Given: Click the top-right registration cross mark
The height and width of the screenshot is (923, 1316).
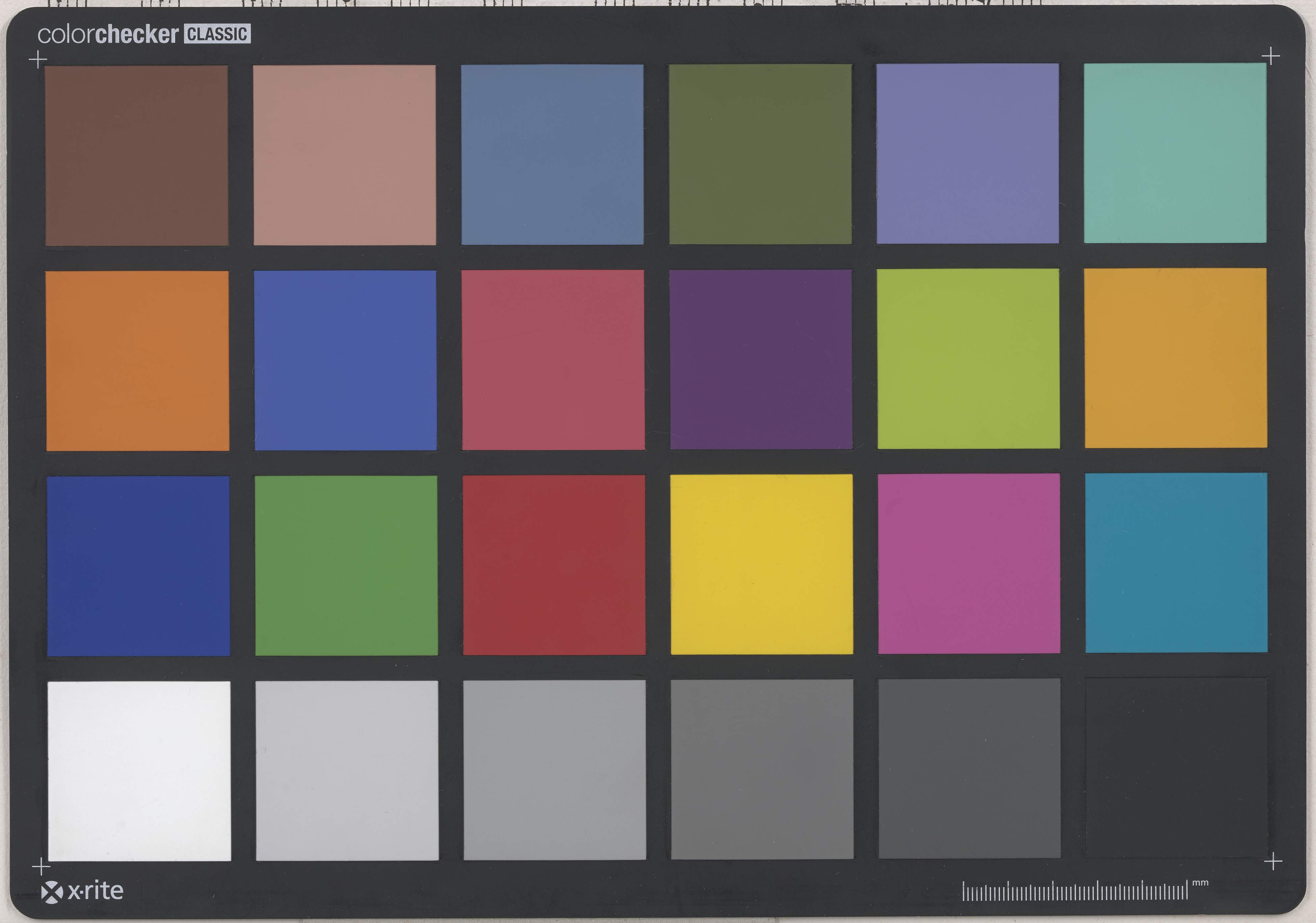Looking at the screenshot, I should point(1271,56).
